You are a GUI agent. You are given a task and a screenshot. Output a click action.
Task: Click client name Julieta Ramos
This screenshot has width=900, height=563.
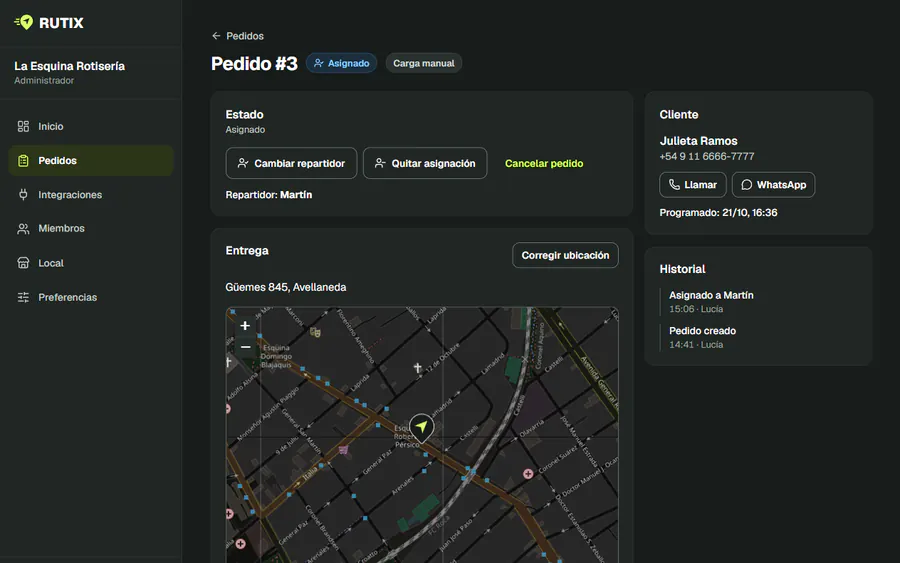pos(699,141)
